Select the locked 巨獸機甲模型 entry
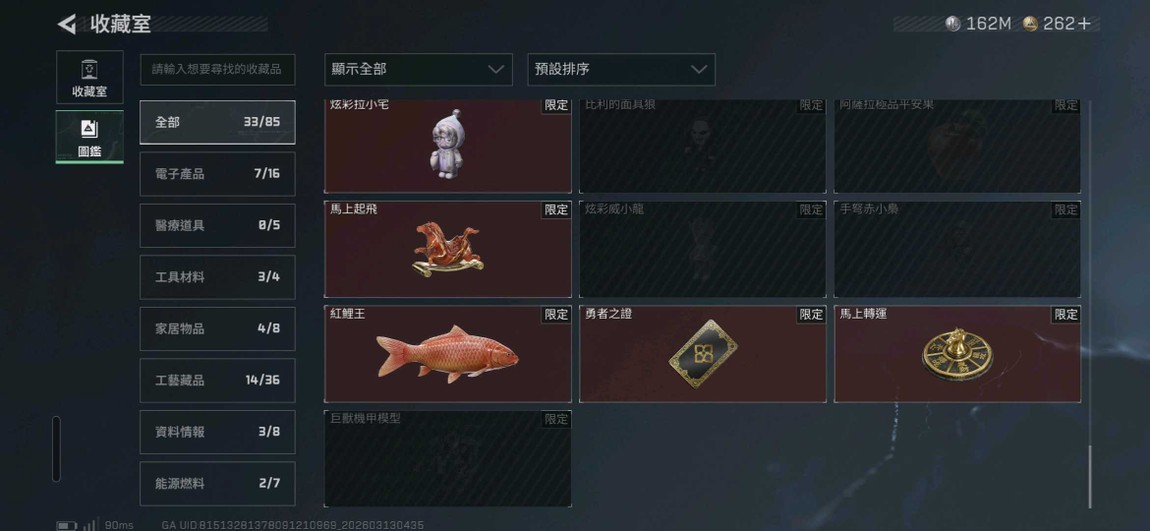Viewport: 1150px width, 531px height. (x=447, y=459)
